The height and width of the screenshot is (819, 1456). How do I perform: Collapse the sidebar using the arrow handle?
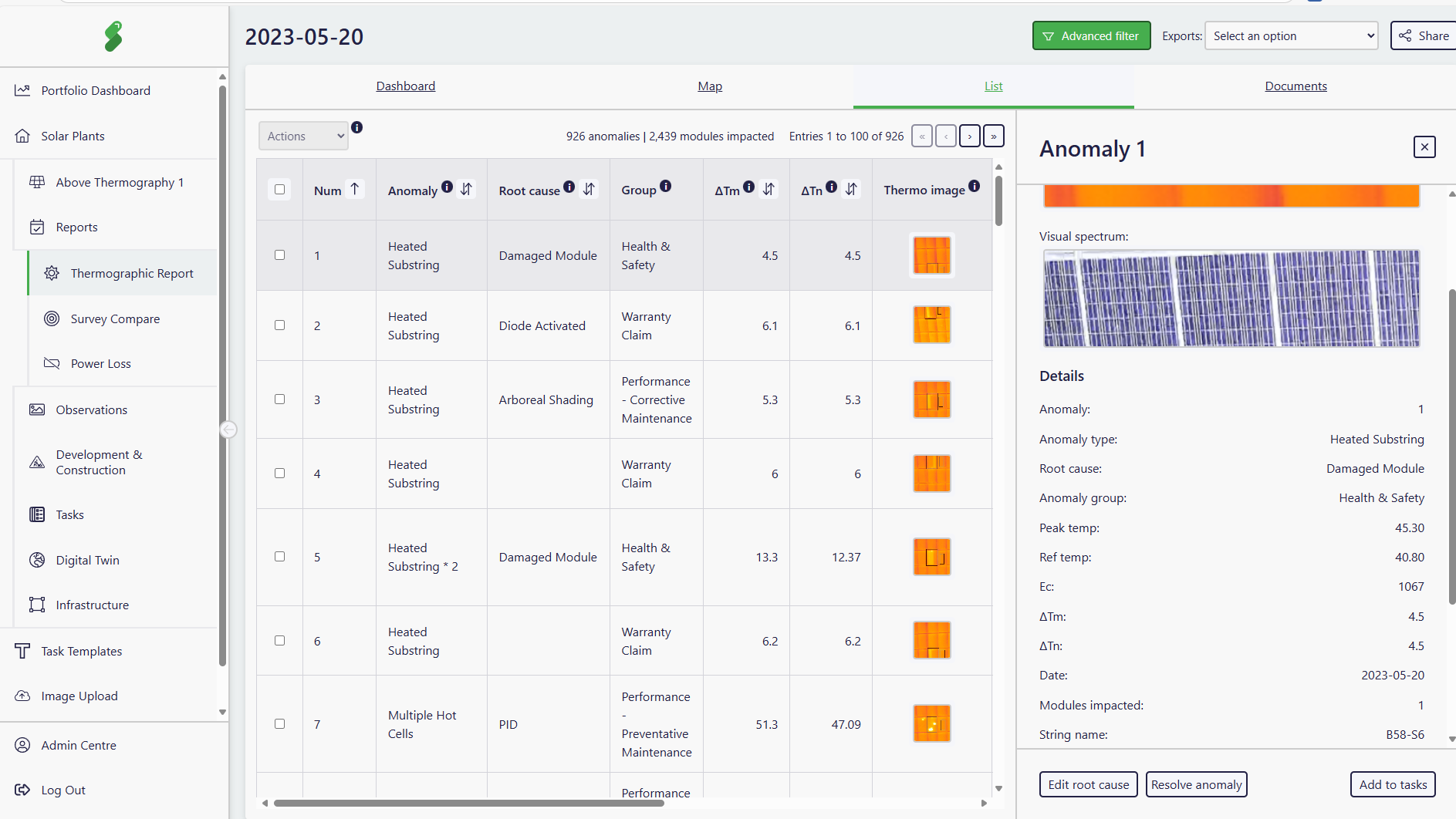pos(228,430)
